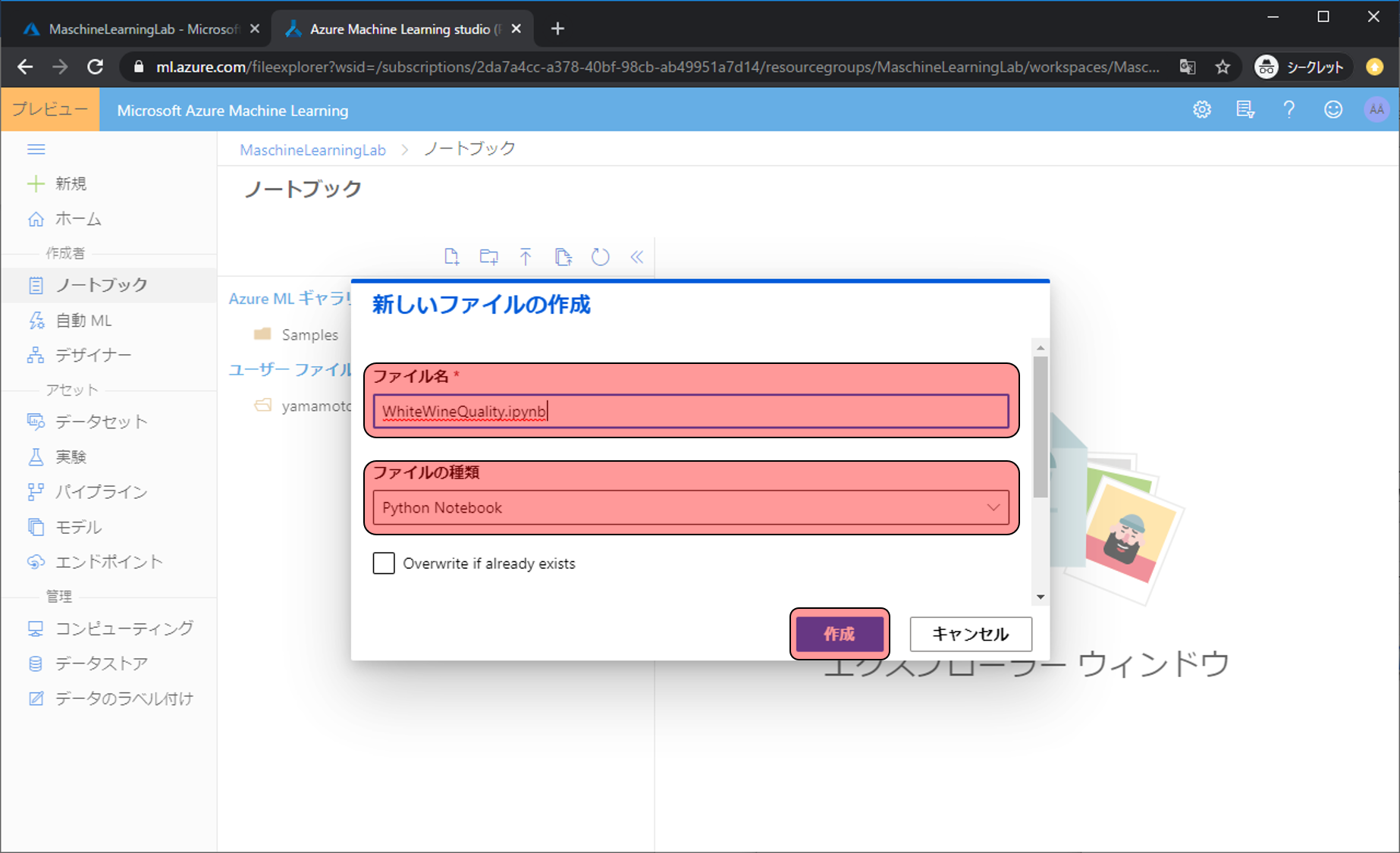Screen dimensions: 1400x853
Task: Open the help question mark icon
Action: (x=1289, y=110)
